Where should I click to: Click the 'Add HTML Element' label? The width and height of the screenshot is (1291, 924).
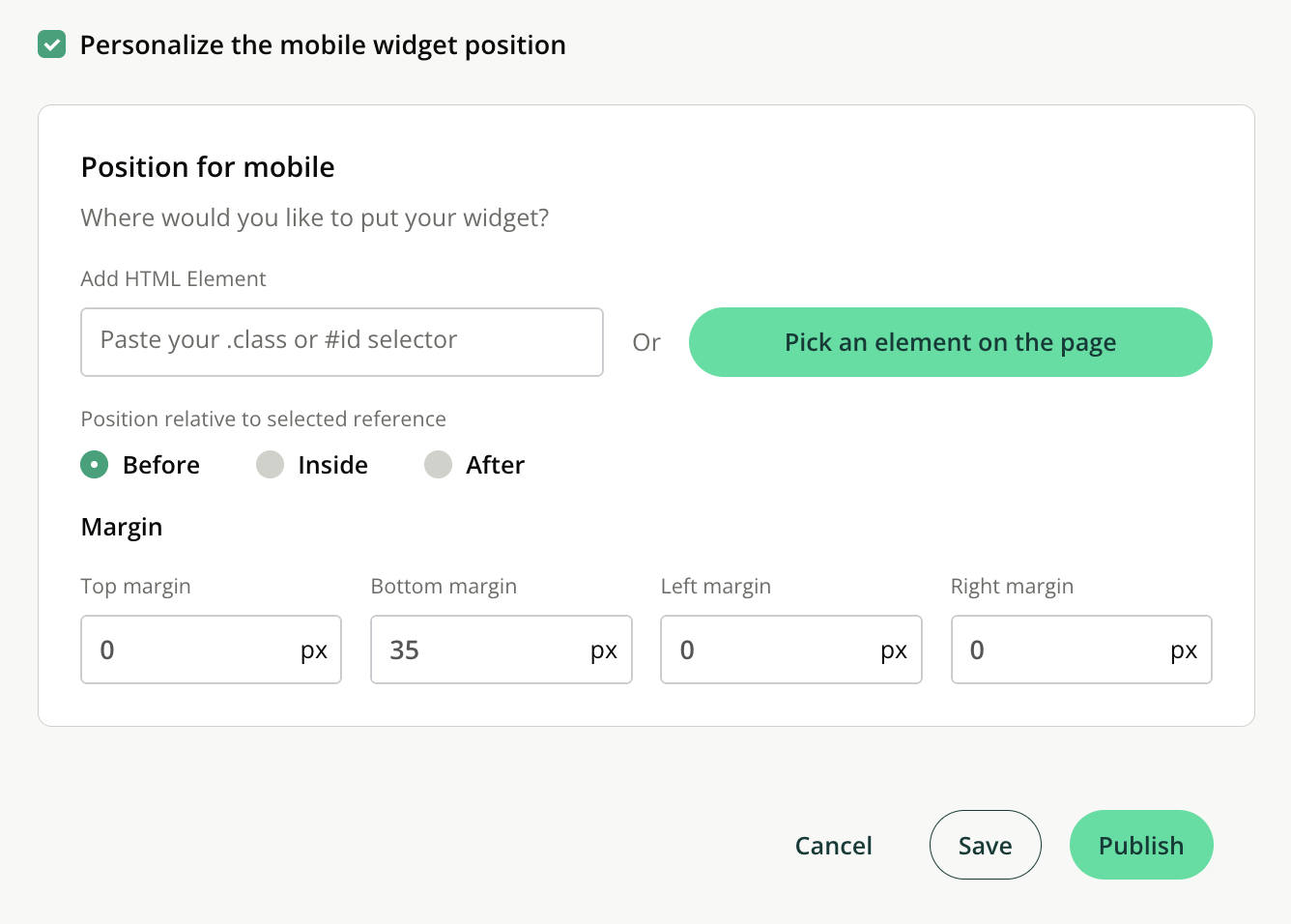[174, 278]
